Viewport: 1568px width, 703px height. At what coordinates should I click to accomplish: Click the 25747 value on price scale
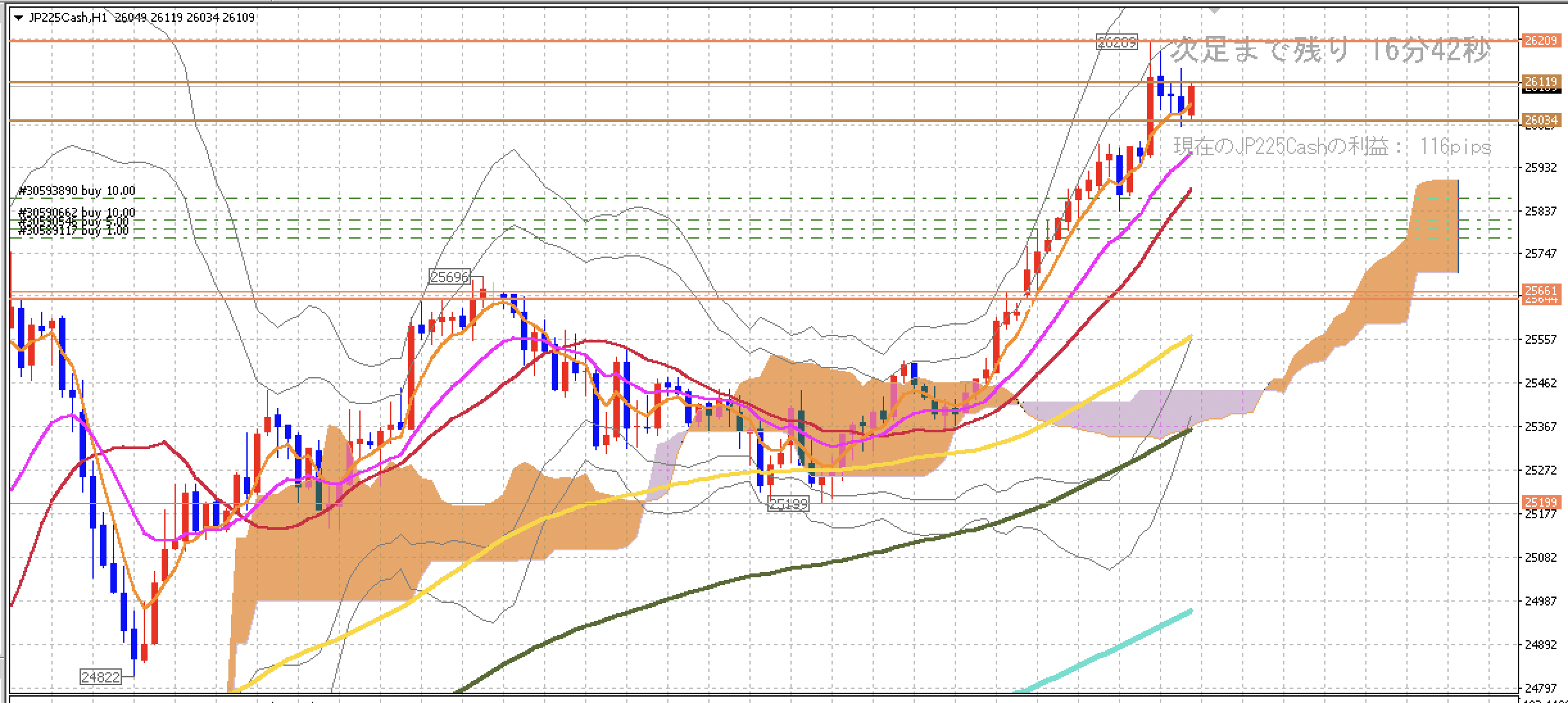1540,253
